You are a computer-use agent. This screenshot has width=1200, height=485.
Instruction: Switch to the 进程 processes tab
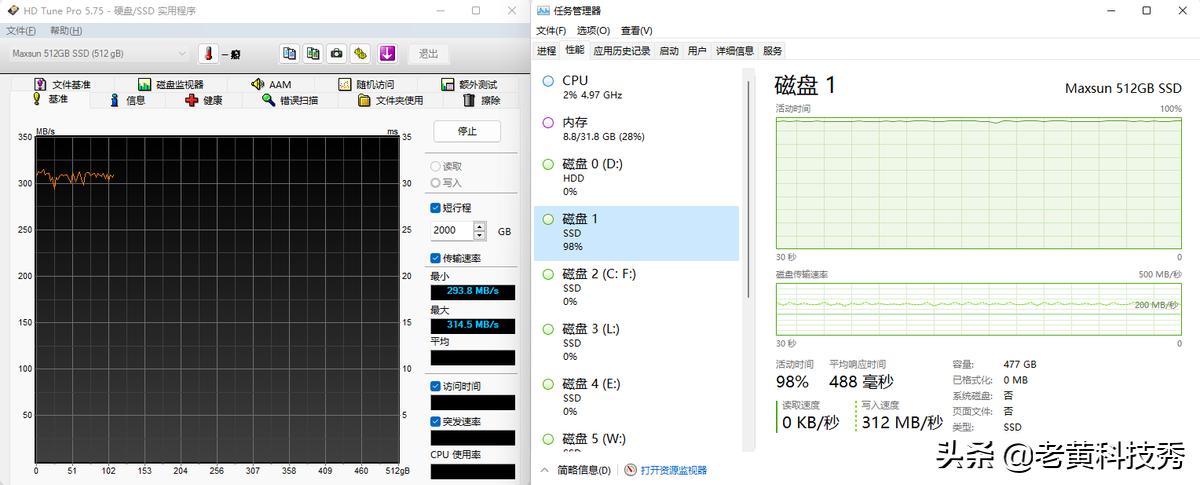pos(546,50)
